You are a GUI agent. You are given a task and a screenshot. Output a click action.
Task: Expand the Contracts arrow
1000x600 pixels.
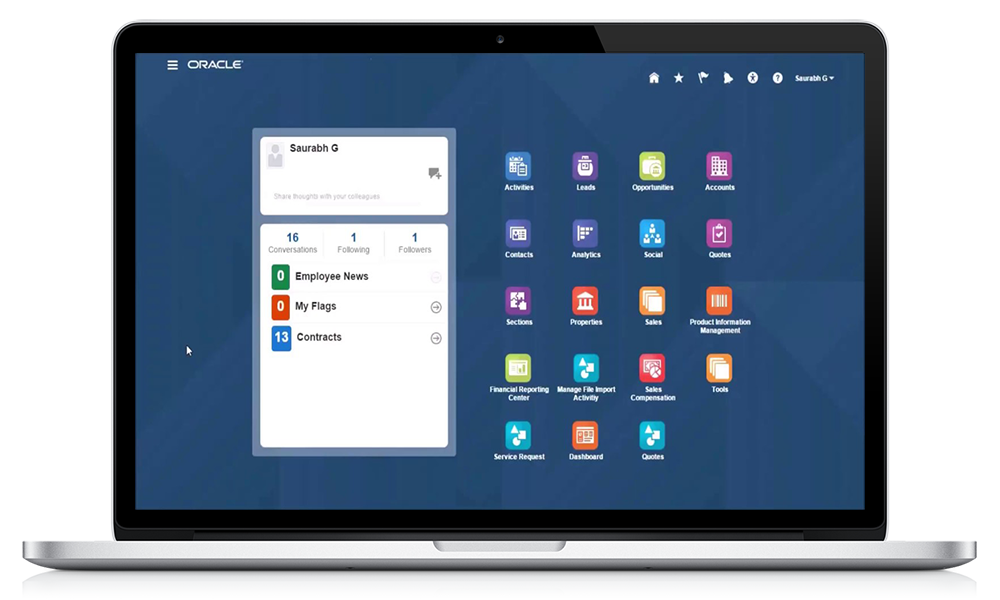click(x=436, y=338)
